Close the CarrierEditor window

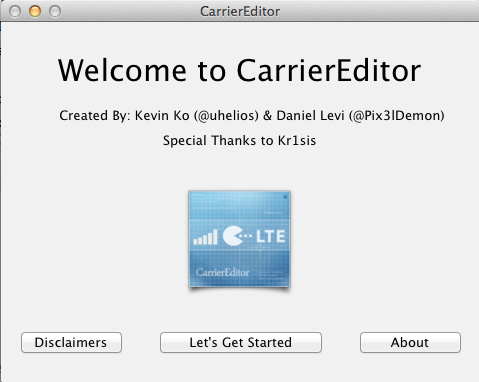[15, 11]
